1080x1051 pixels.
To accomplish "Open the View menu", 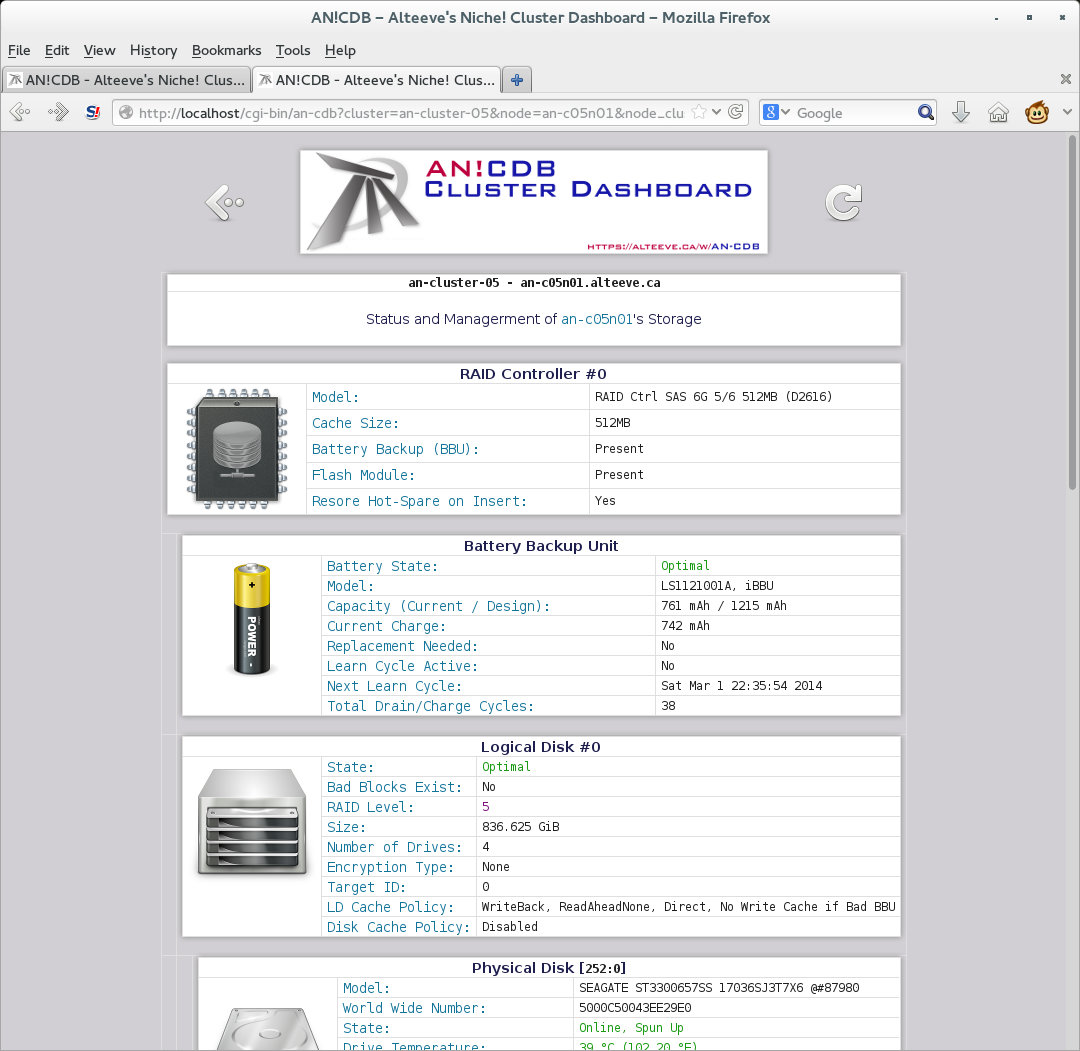I will click(99, 50).
